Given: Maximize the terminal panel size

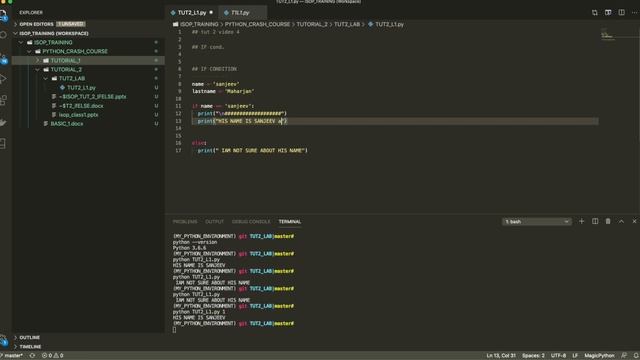Looking at the screenshot, I should (621, 221).
